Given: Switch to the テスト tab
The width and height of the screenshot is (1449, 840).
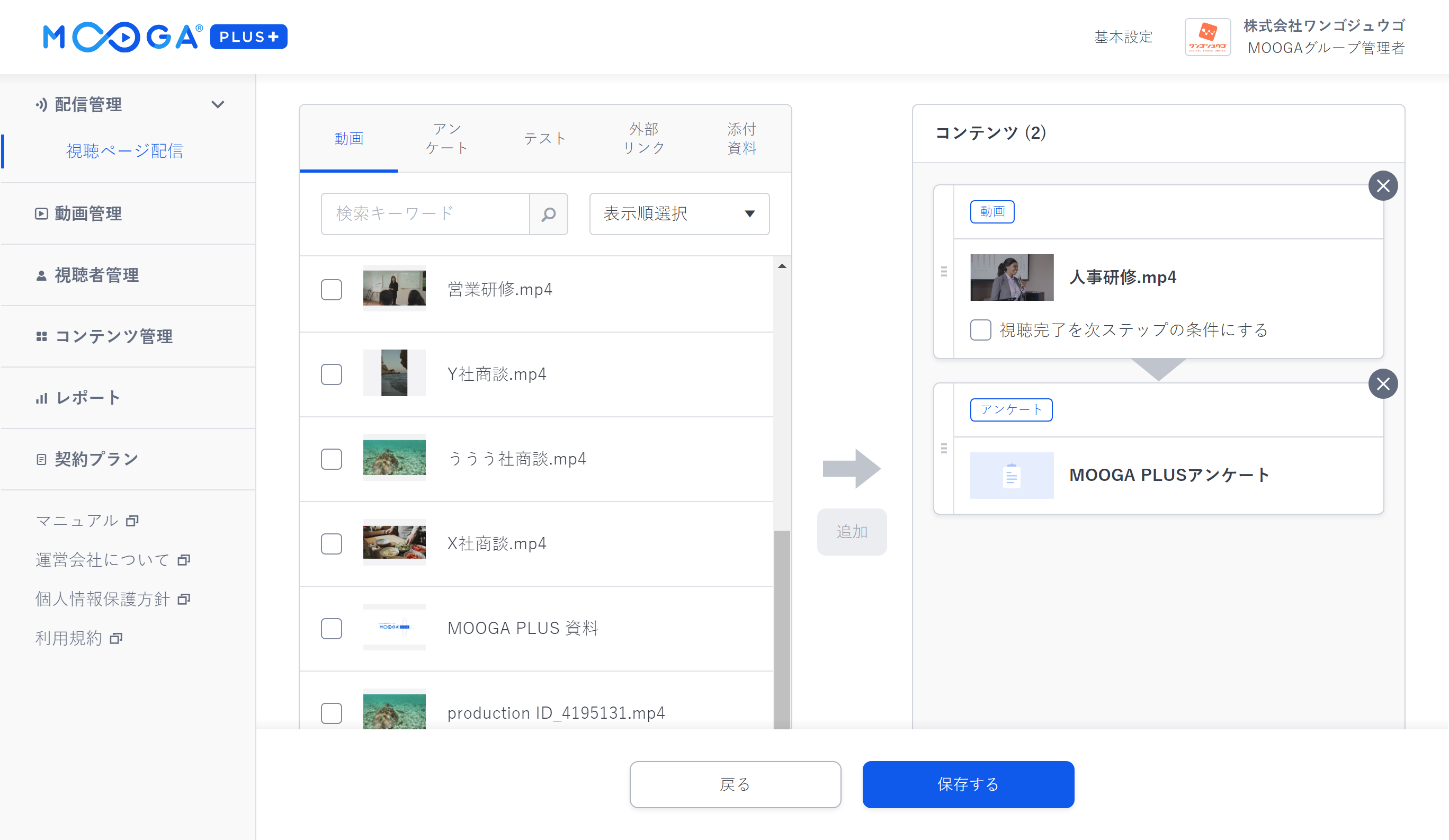Looking at the screenshot, I should pos(544,139).
